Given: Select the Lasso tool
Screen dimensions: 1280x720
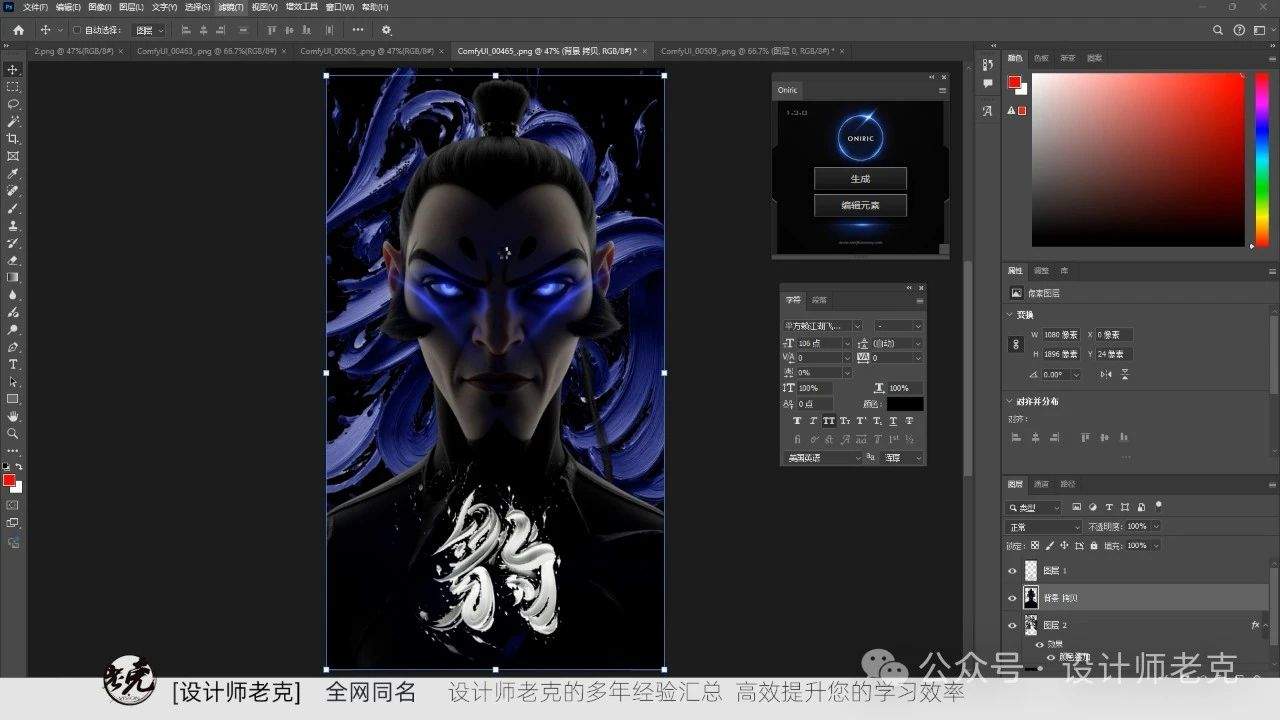Looking at the screenshot, I should point(13,104).
